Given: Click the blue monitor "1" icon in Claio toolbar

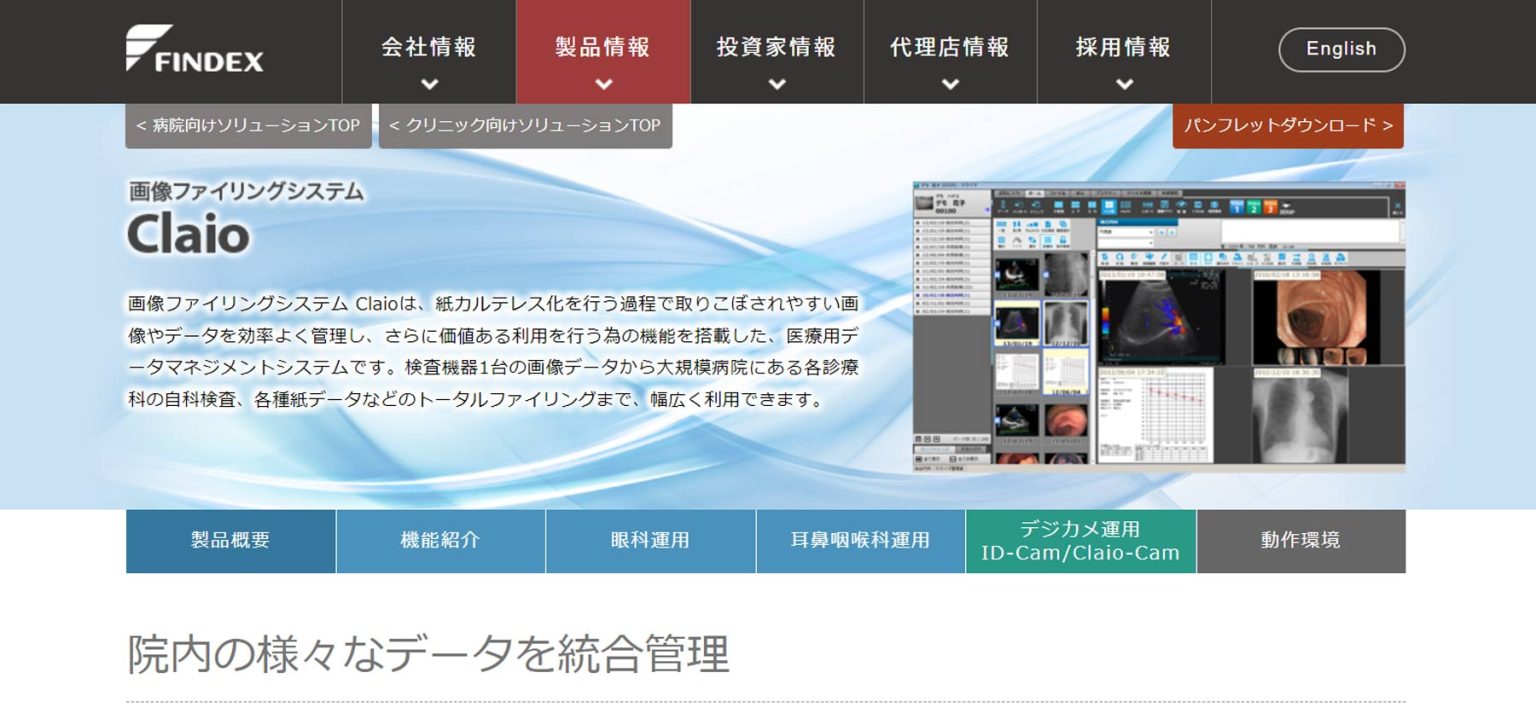Looking at the screenshot, I should [1238, 207].
